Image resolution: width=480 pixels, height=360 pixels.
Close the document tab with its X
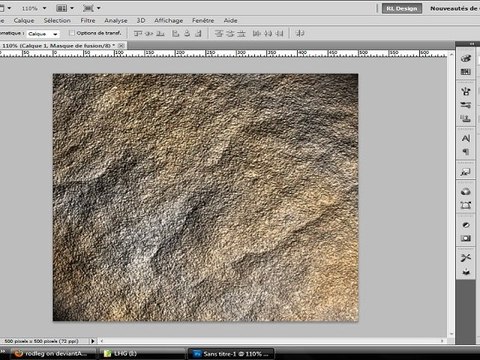[121, 45]
